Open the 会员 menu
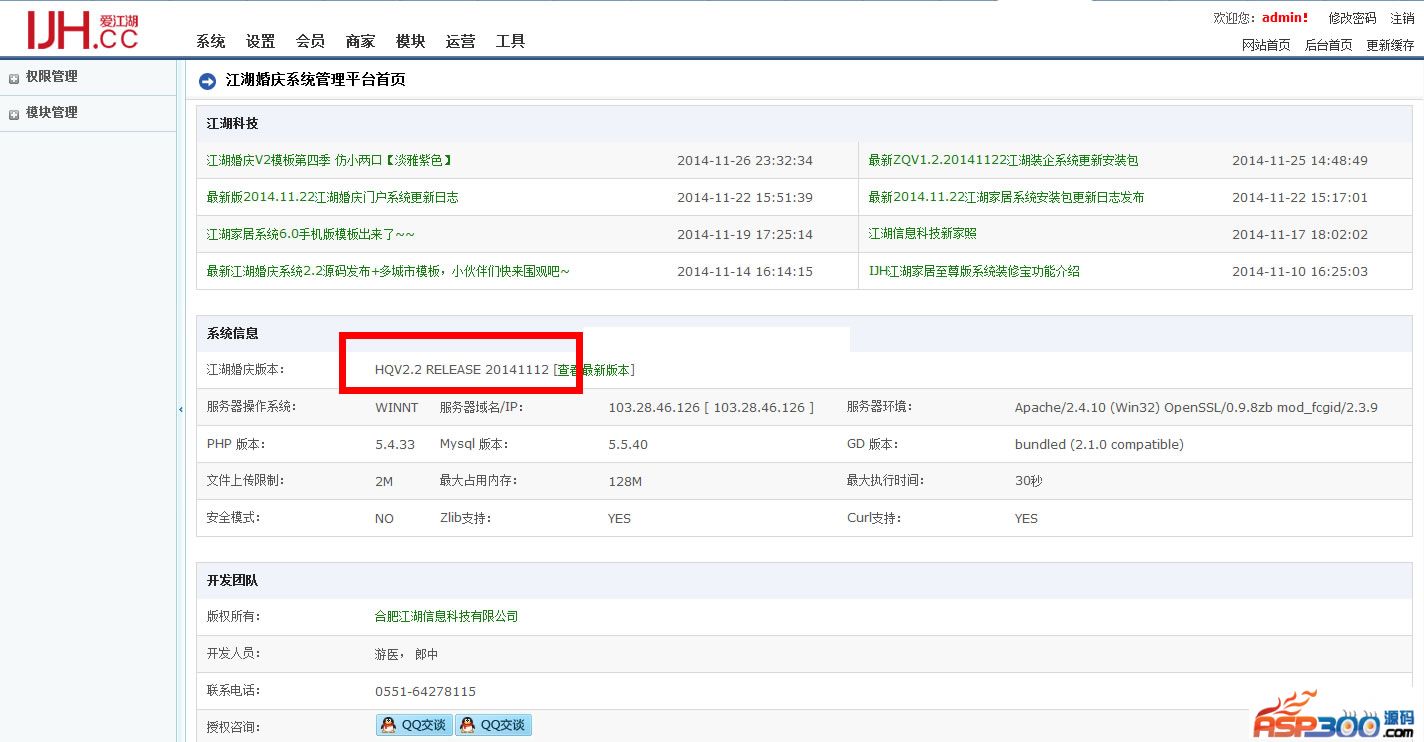The width and height of the screenshot is (1424, 742). pos(310,41)
